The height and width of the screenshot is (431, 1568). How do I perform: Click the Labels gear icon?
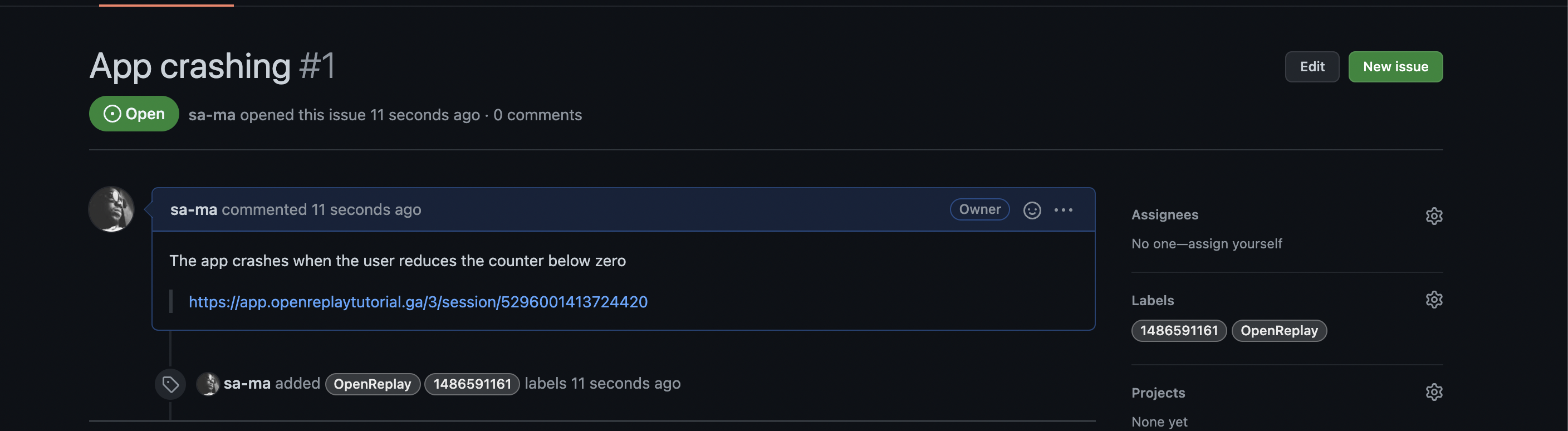click(1433, 300)
